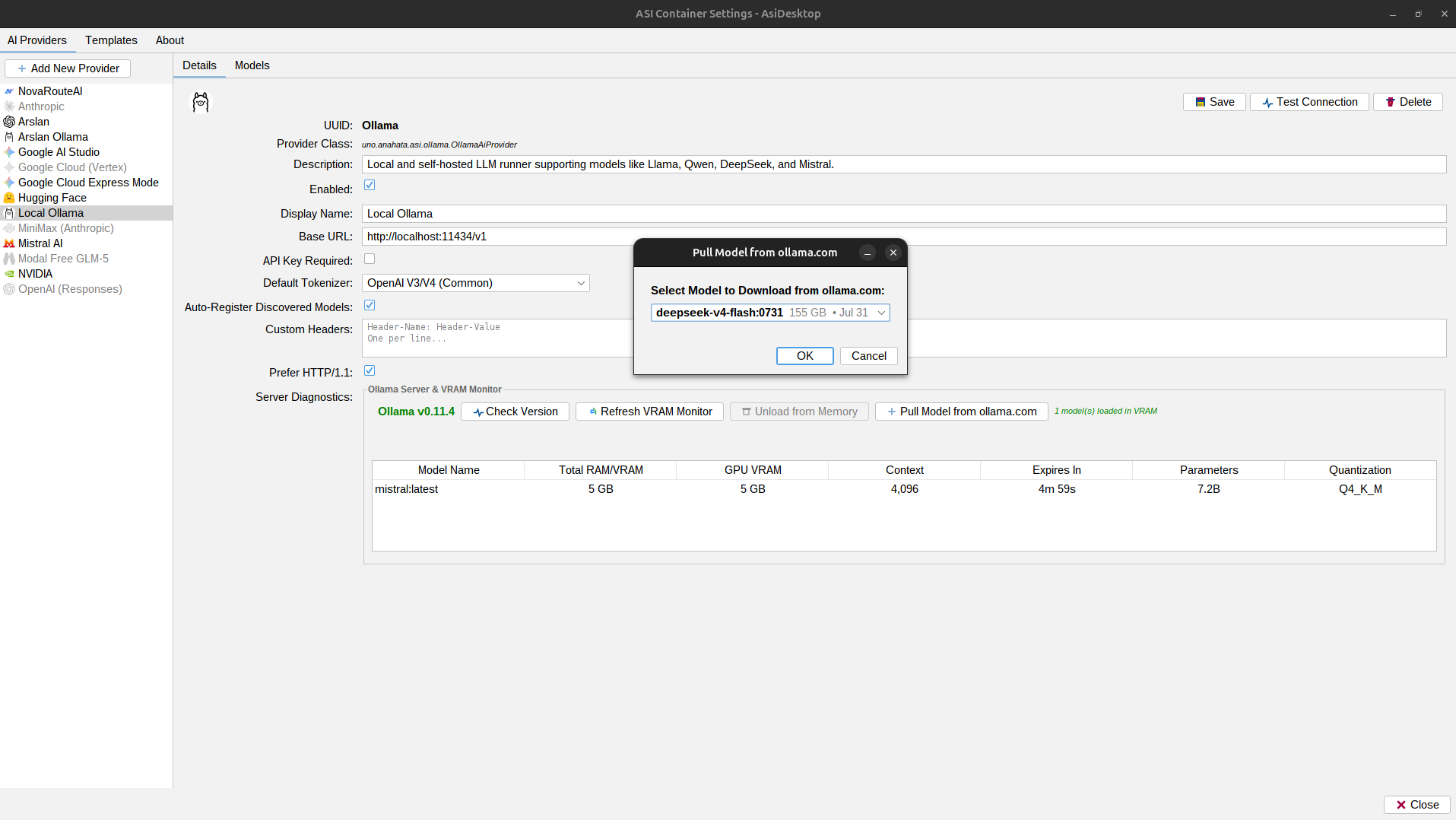Click Pull Model from ollama.com button
The image size is (1456, 820).
(x=961, y=412)
